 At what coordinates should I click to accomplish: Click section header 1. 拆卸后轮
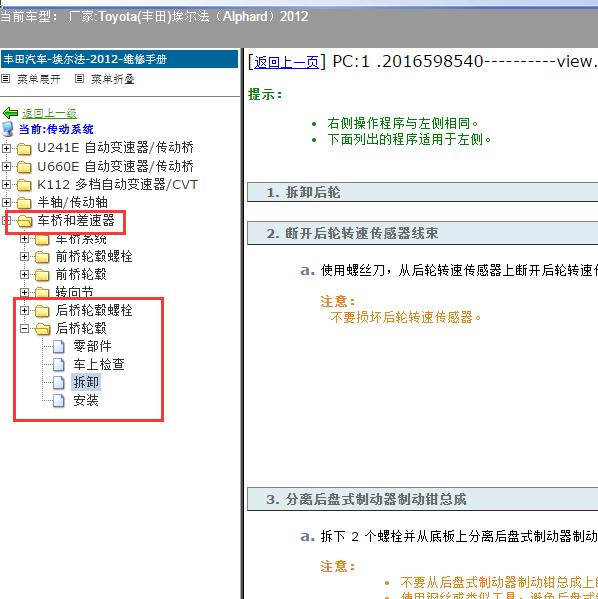423,192
